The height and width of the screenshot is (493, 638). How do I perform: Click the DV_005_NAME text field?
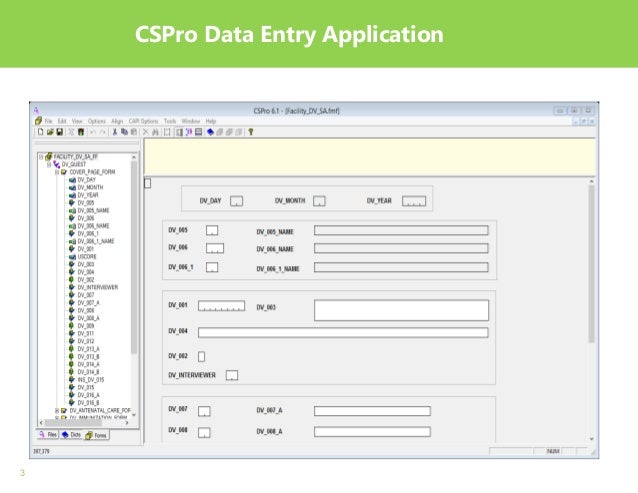click(x=401, y=231)
